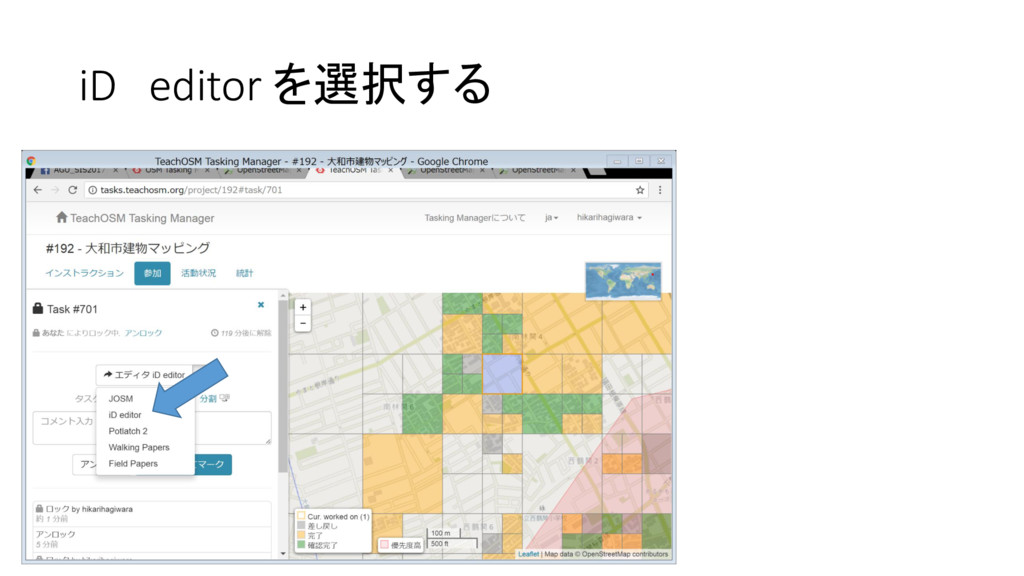Select the 参加 tab
This screenshot has height=576, width=1024.
click(152, 273)
